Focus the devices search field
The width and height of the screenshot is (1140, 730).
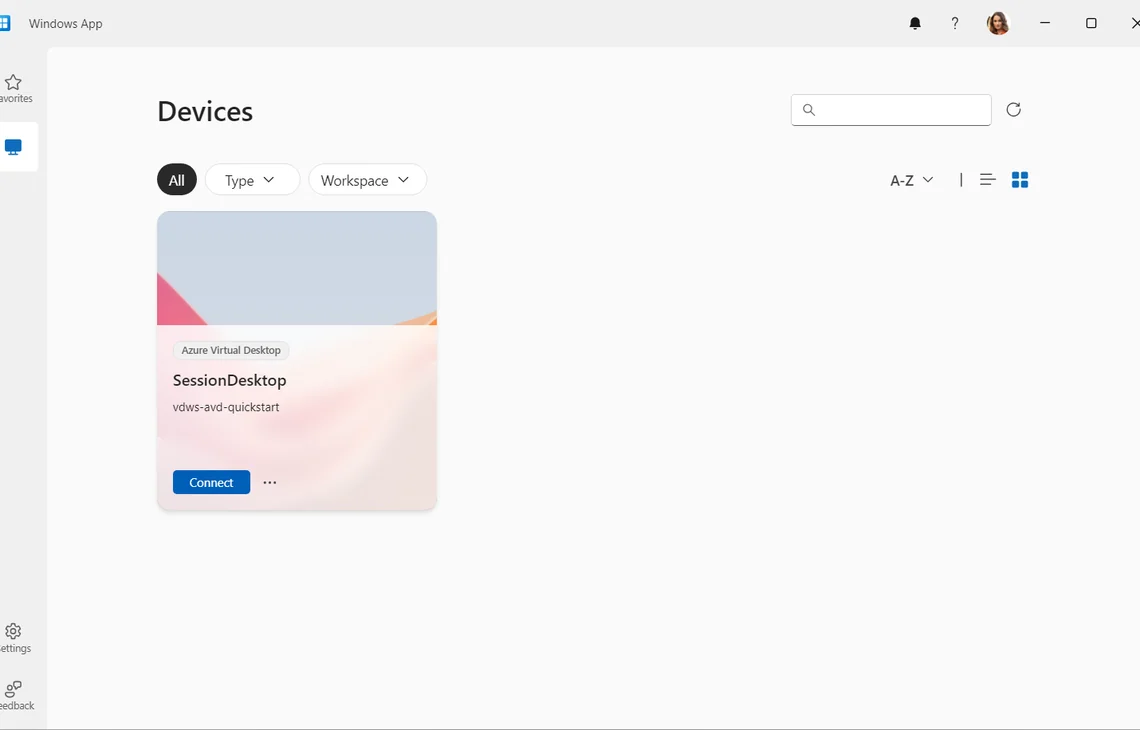891,110
